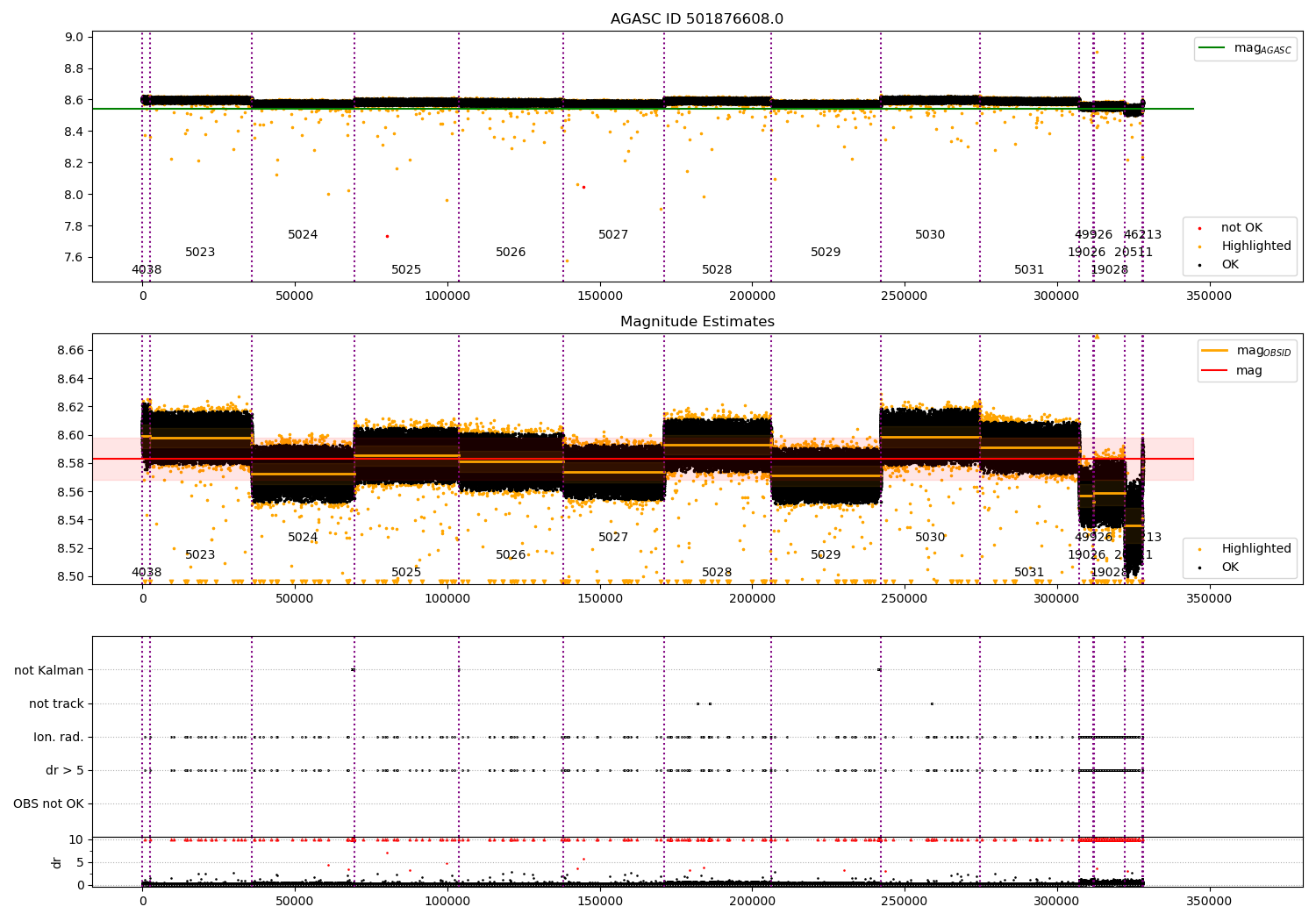The width and height of the screenshot is (1316, 921).
Task: Click the red 'not OK' legend marker
Action: (1199, 228)
